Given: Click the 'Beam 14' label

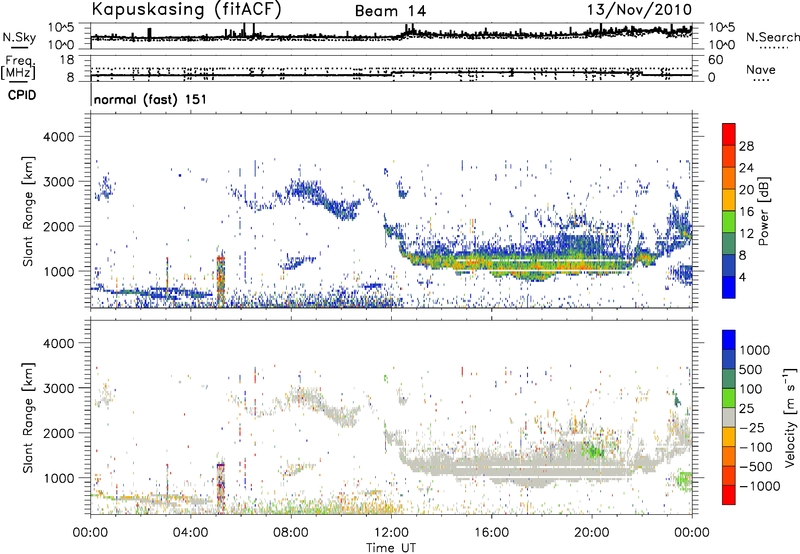Looking at the screenshot, I should click(390, 11).
